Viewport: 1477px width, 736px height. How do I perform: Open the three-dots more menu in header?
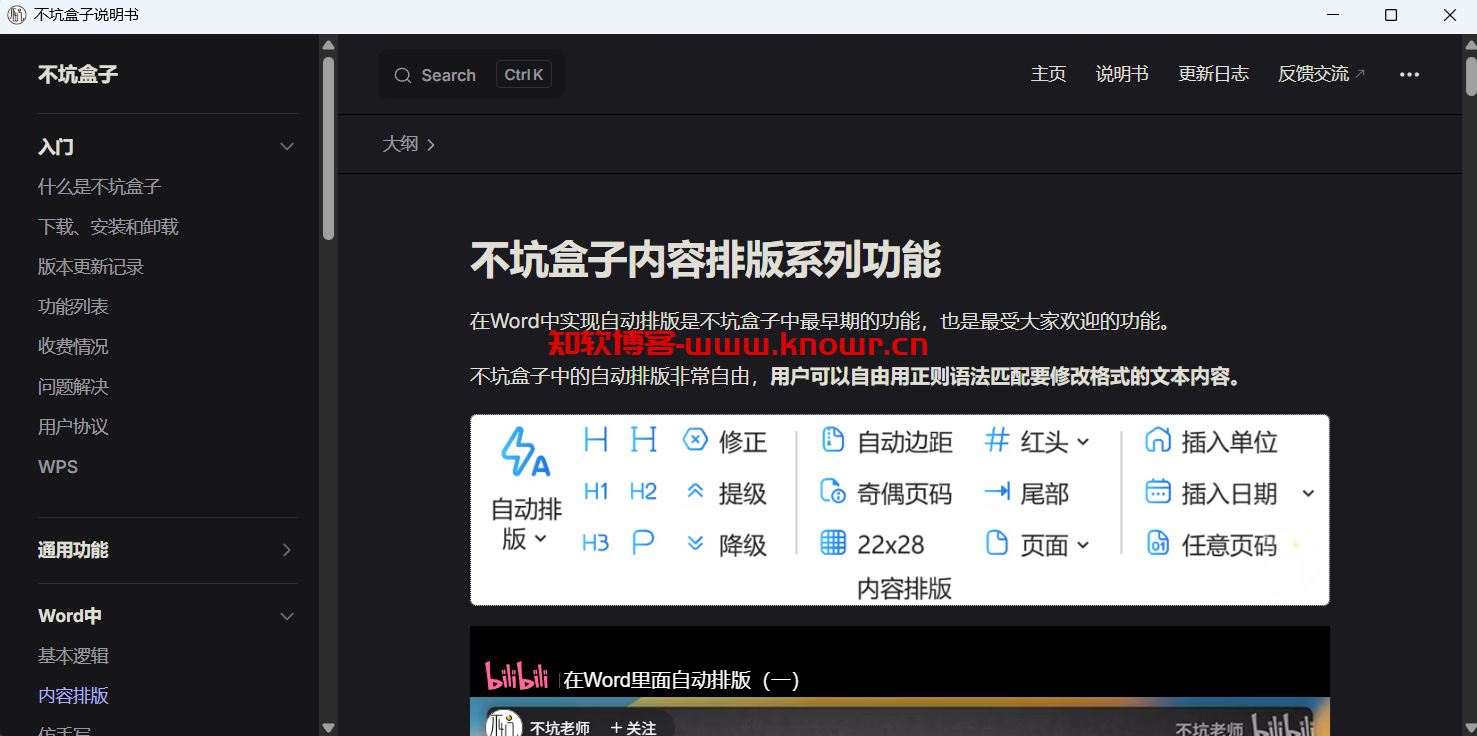tap(1409, 74)
